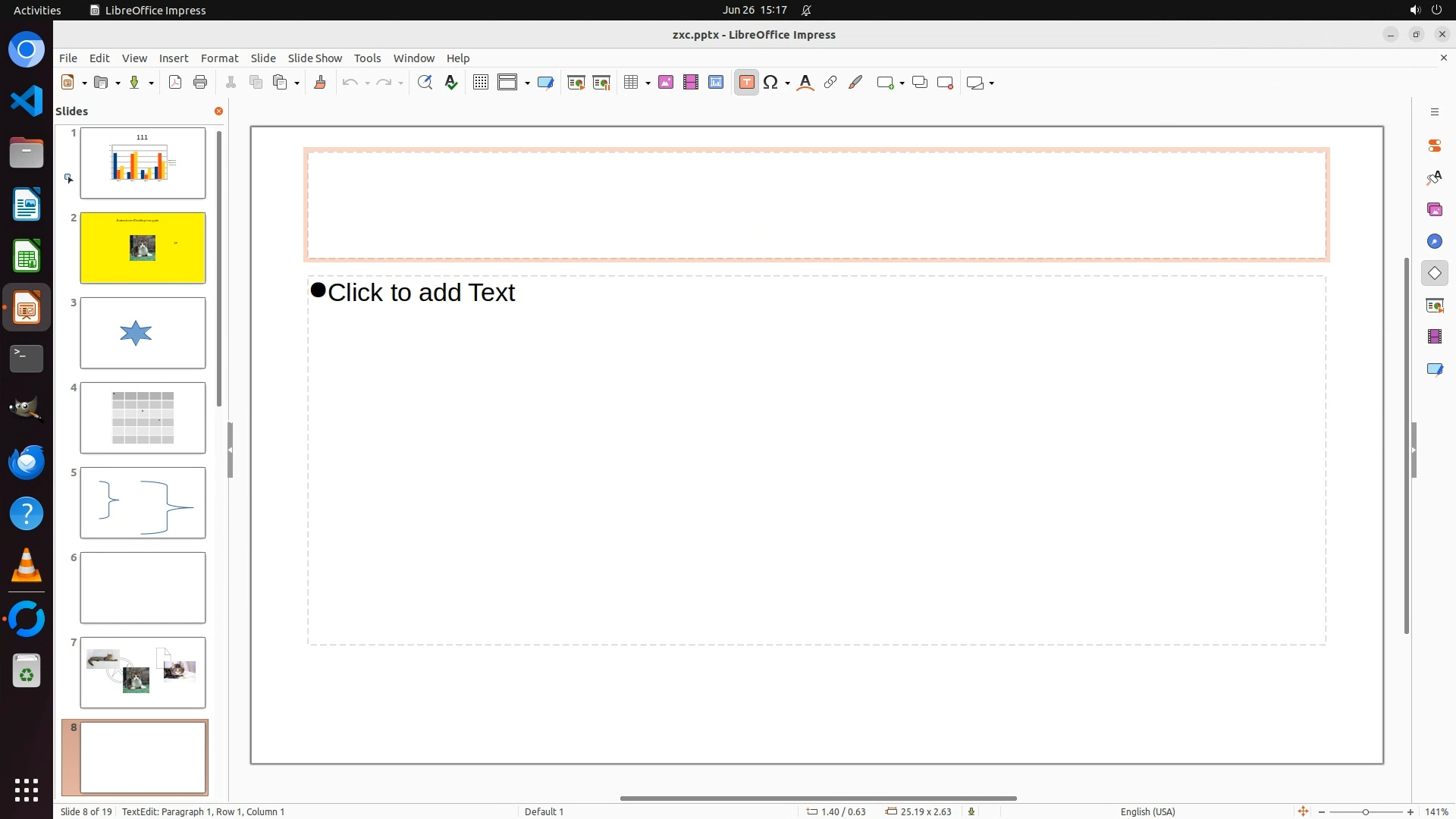1456x819 pixels.
Task: Open the Slide Show menu
Action: (315, 58)
